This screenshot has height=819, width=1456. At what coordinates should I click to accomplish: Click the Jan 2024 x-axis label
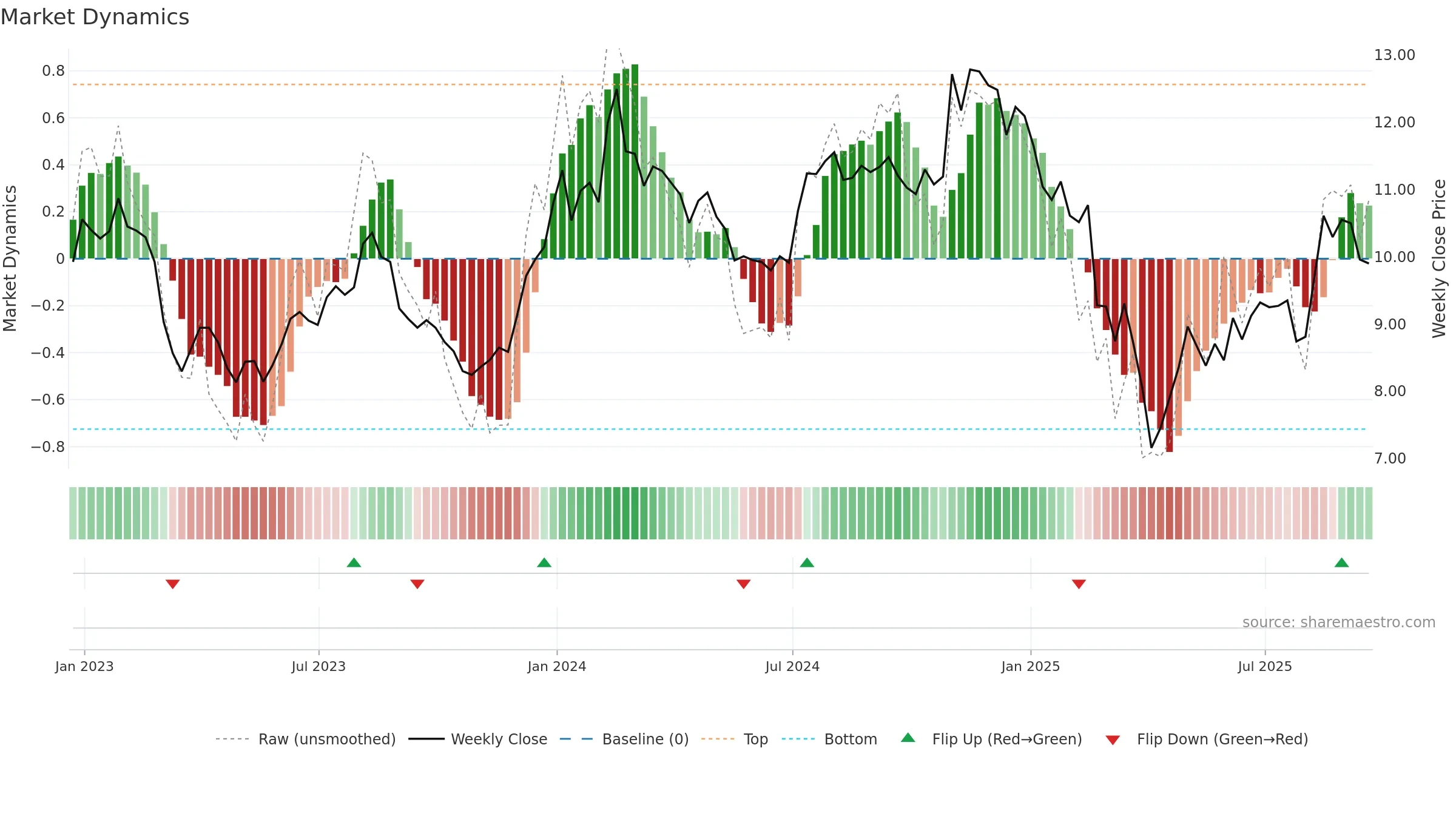tap(557, 666)
